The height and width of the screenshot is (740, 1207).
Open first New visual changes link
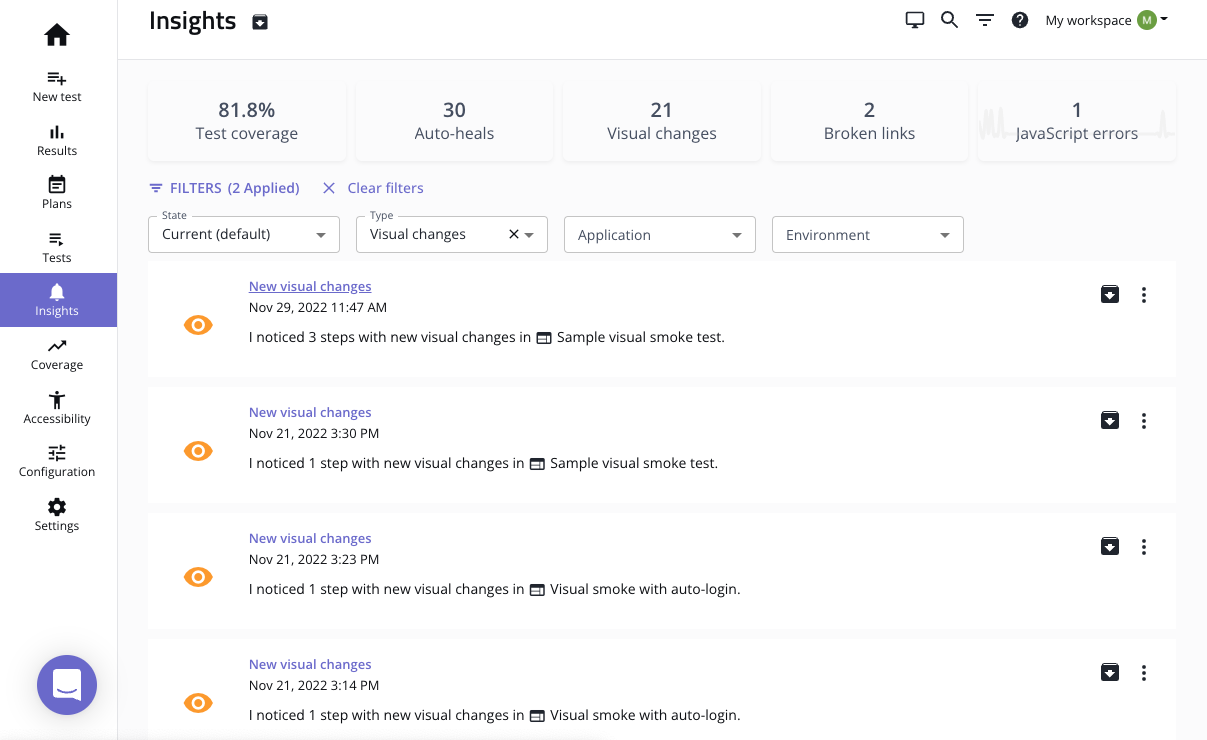(x=310, y=286)
